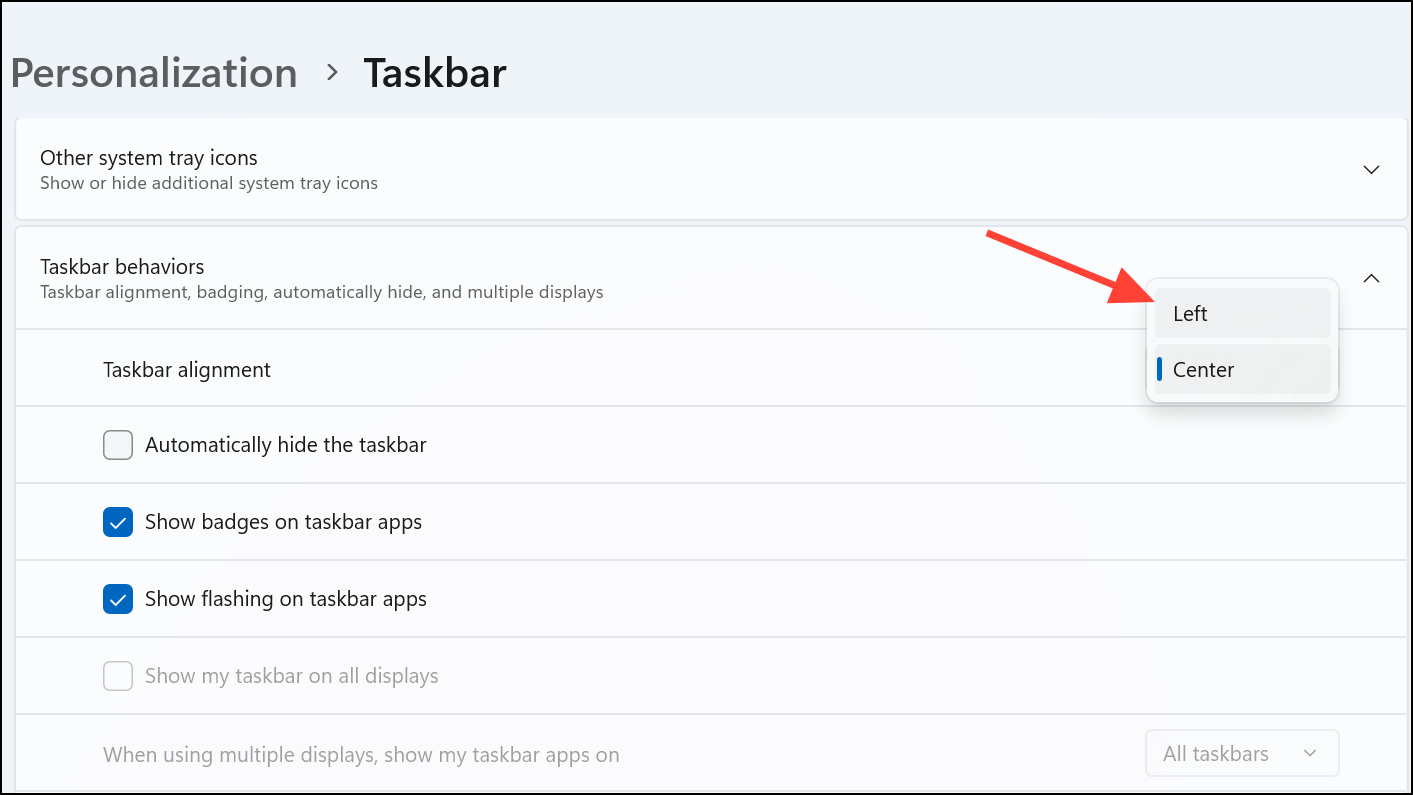Tick Show my taskbar on all displays checkbox

click(x=118, y=676)
